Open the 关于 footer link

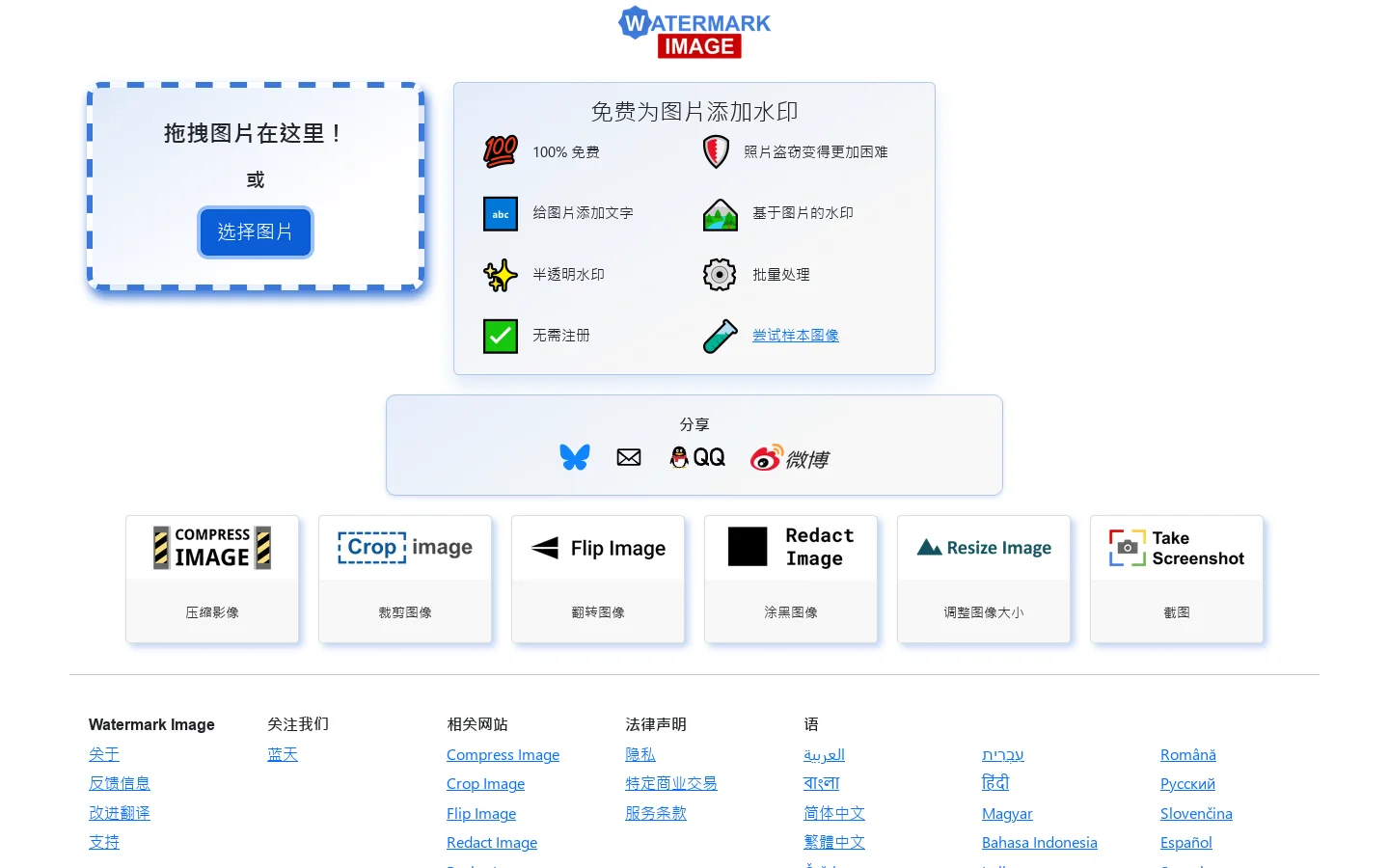point(104,754)
